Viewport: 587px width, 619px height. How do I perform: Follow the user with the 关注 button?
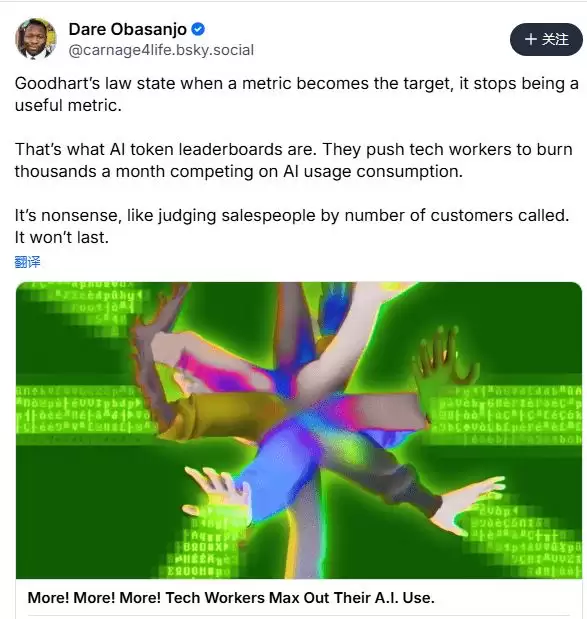(546, 39)
